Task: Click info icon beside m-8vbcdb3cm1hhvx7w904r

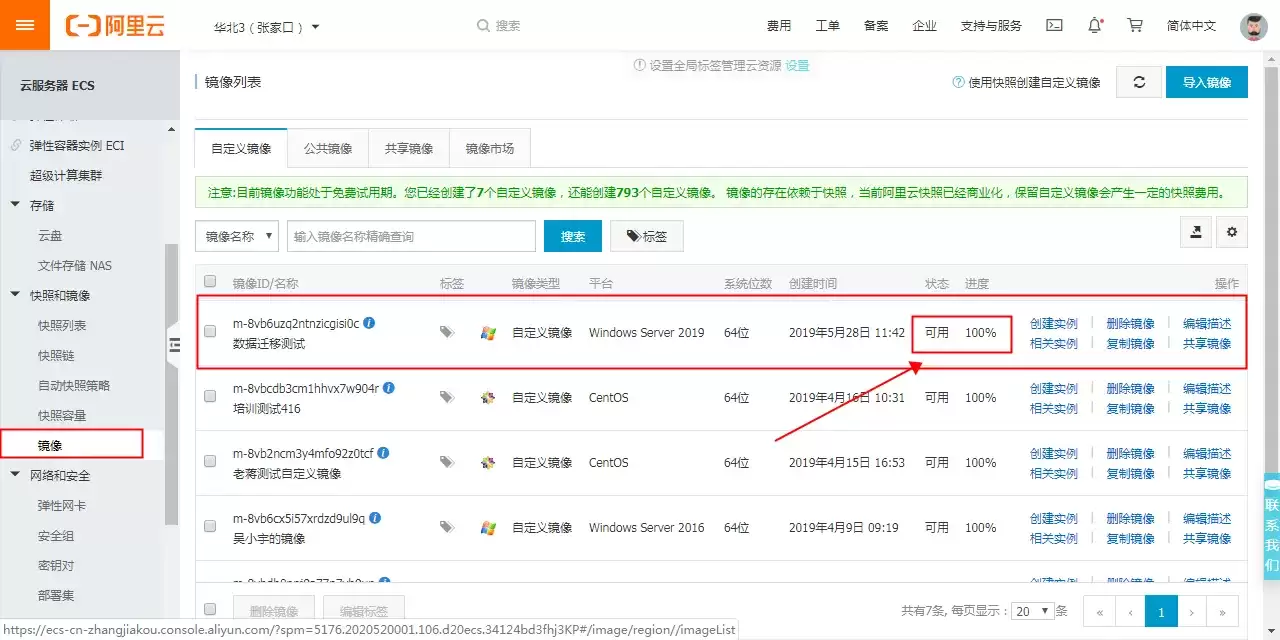Action: (x=389, y=388)
